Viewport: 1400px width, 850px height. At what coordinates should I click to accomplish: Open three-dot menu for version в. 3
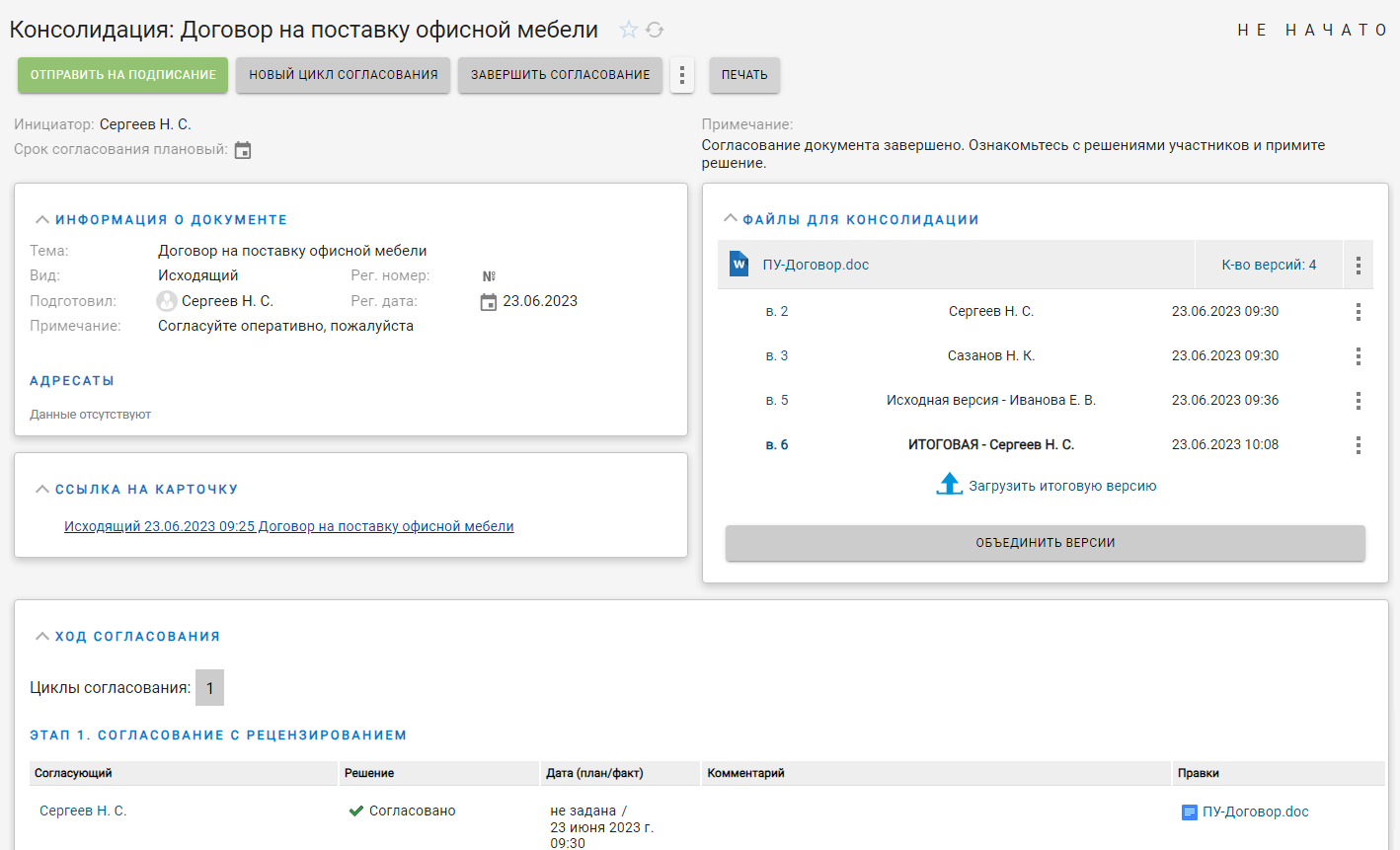[x=1359, y=356]
